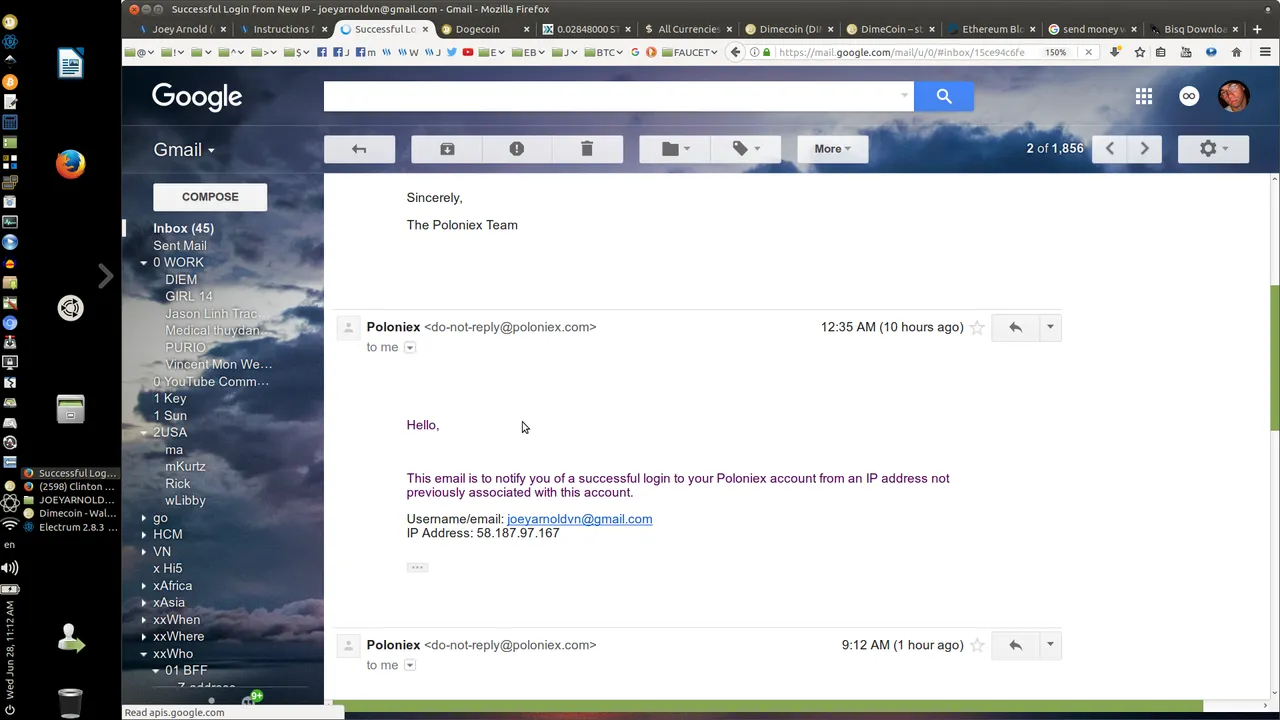Viewport: 1280px width, 720px height.
Task: Open the Firefox hamburger menu
Action: [1265, 52]
